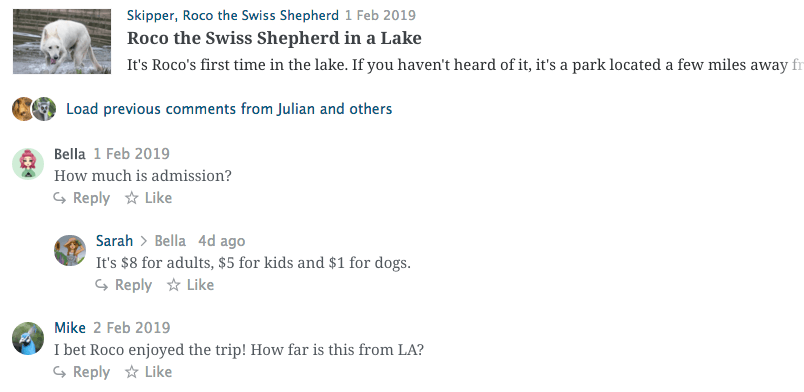804x392 pixels.
Task: Click the first commenter avatar beside Load previous
Action: pos(23,109)
